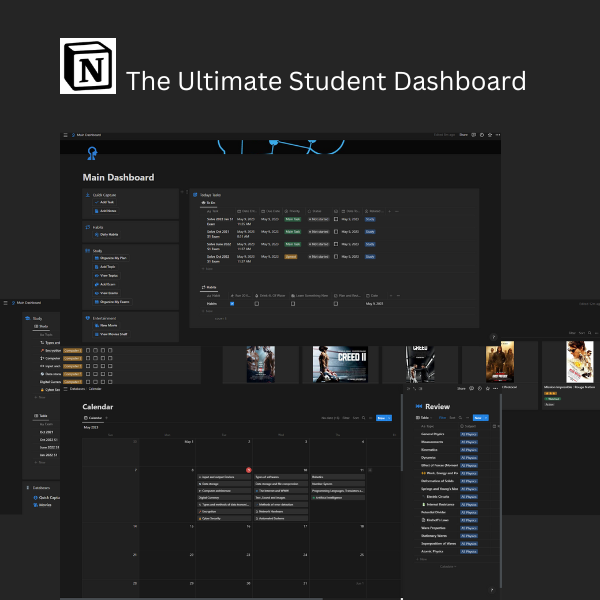Click comments icon in Review panel header
Screen dimensions: 600x600
click(x=471, y=388)
